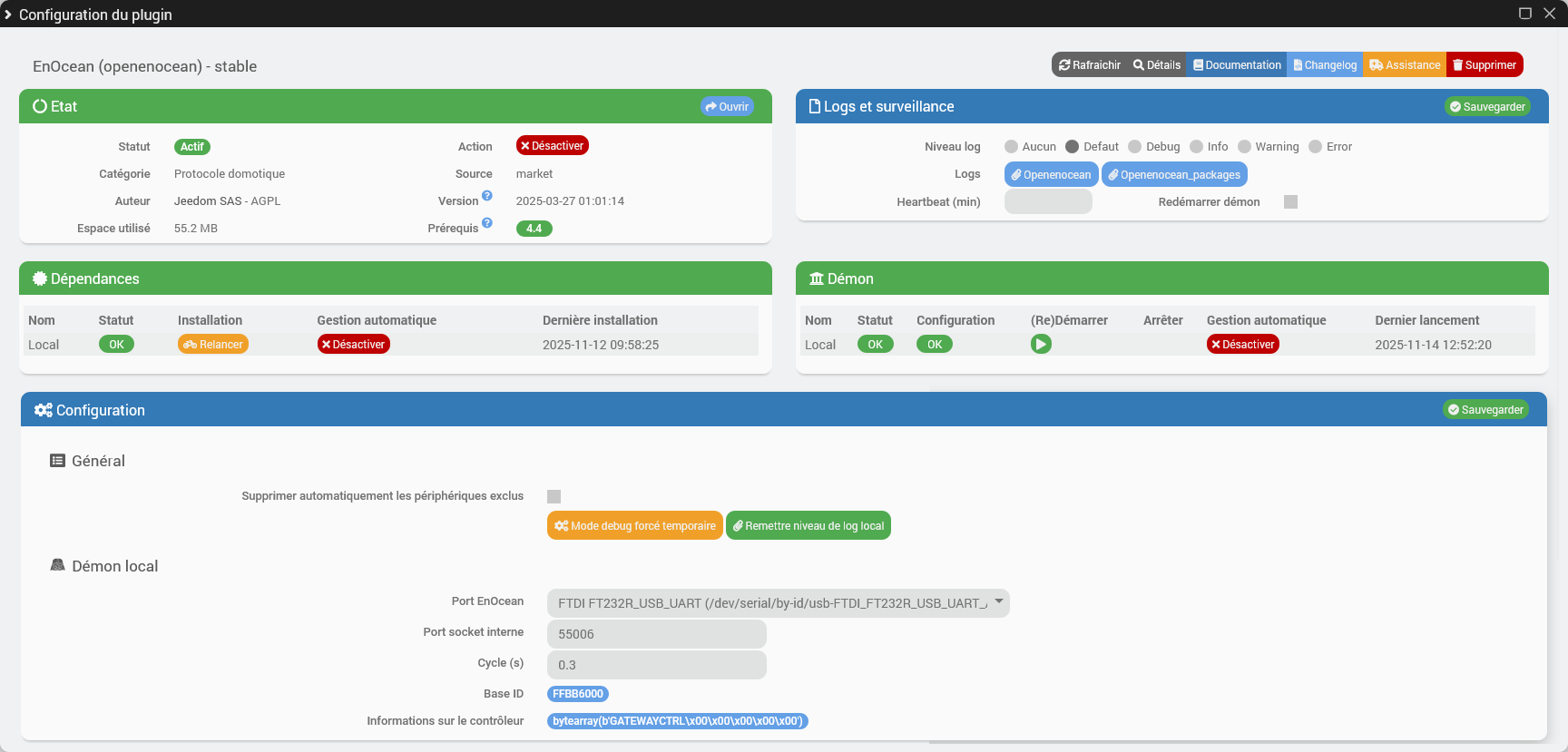Screen dimensions: 1568x752
Task: Click the Dépendances Statut OK badge
Action: 116,345
